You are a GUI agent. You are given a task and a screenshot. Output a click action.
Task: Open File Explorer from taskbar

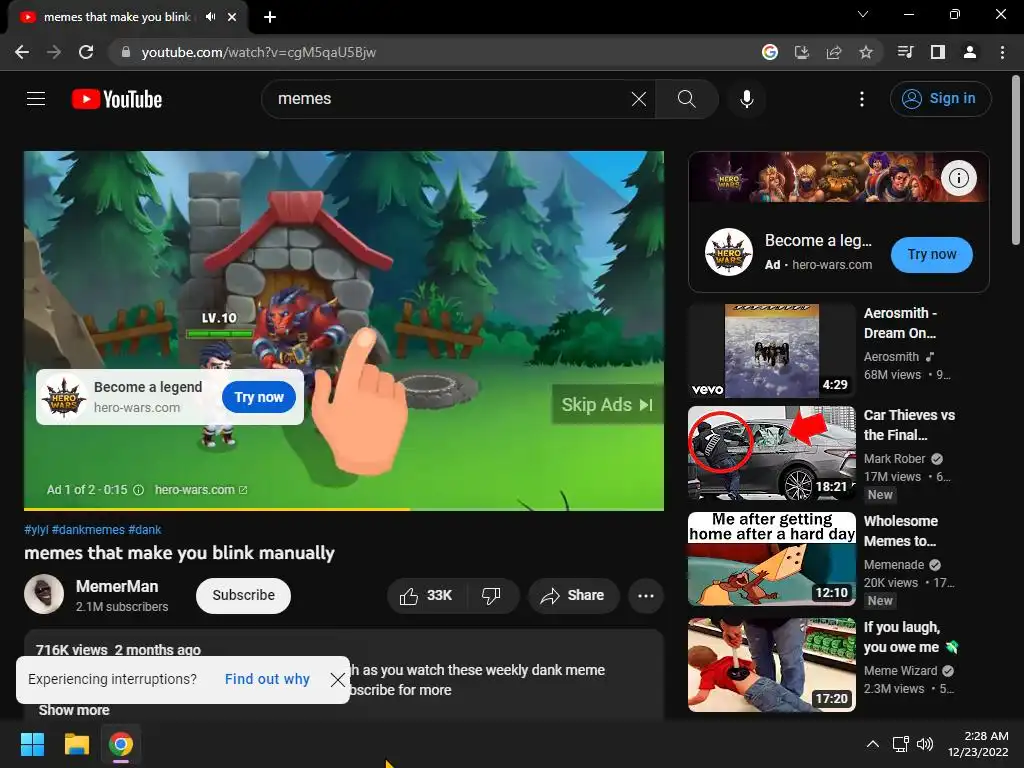tap(76, 744)
